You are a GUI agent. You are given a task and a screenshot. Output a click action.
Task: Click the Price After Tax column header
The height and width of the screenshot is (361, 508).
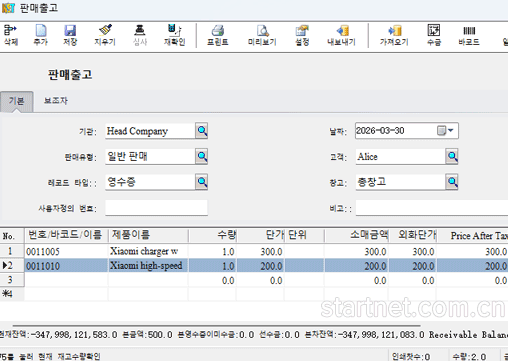(472, 235)
